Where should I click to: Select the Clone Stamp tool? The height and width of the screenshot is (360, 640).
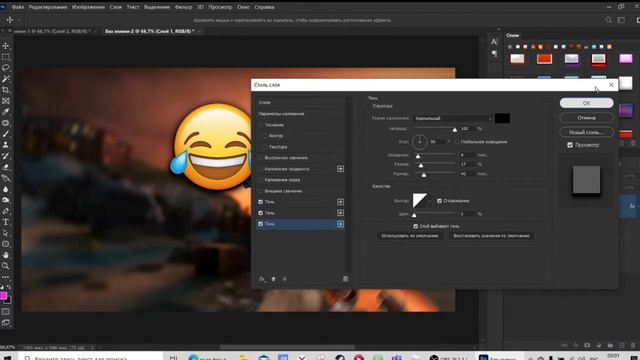6,145
